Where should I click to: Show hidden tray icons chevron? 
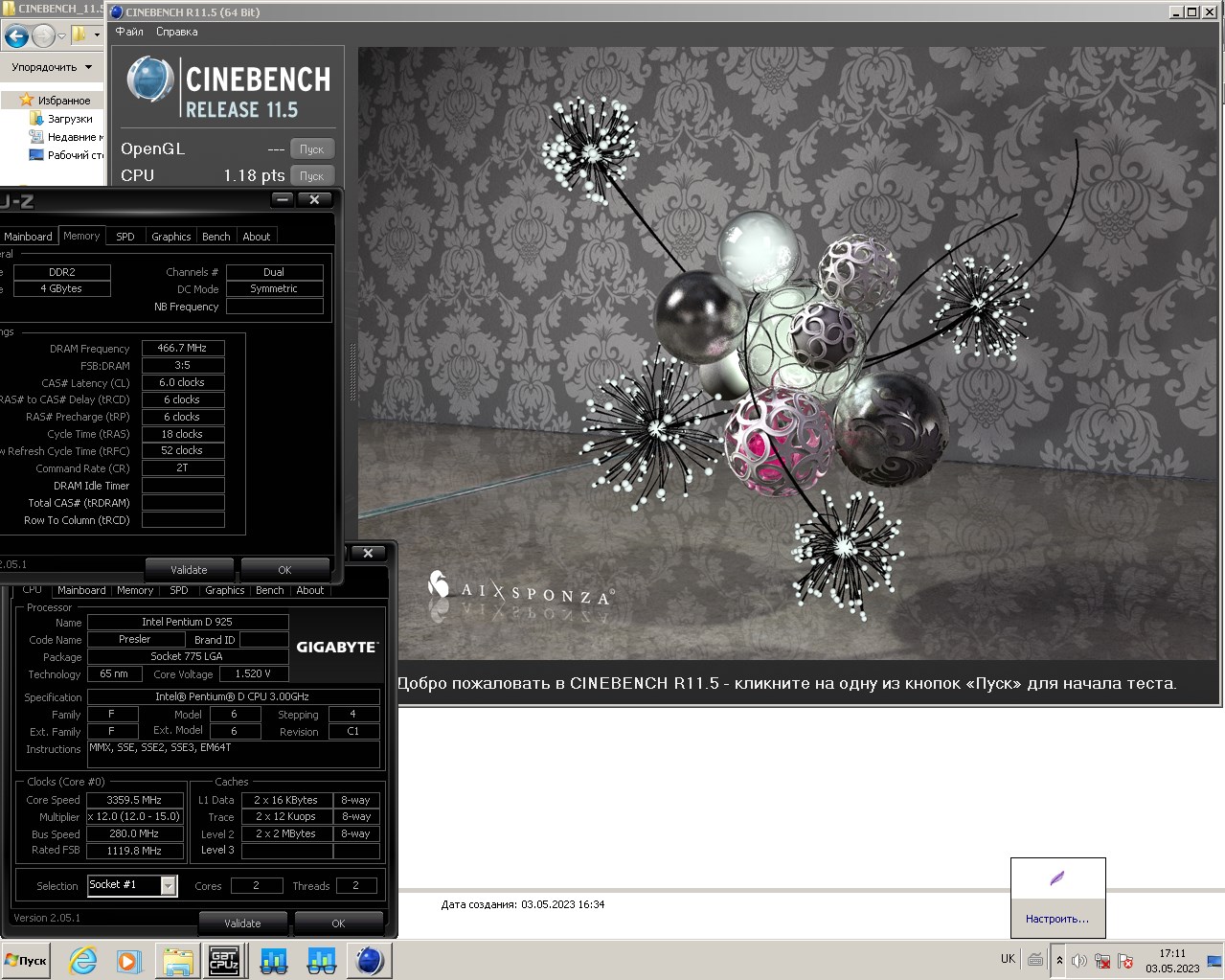(x=1059, y=960)
